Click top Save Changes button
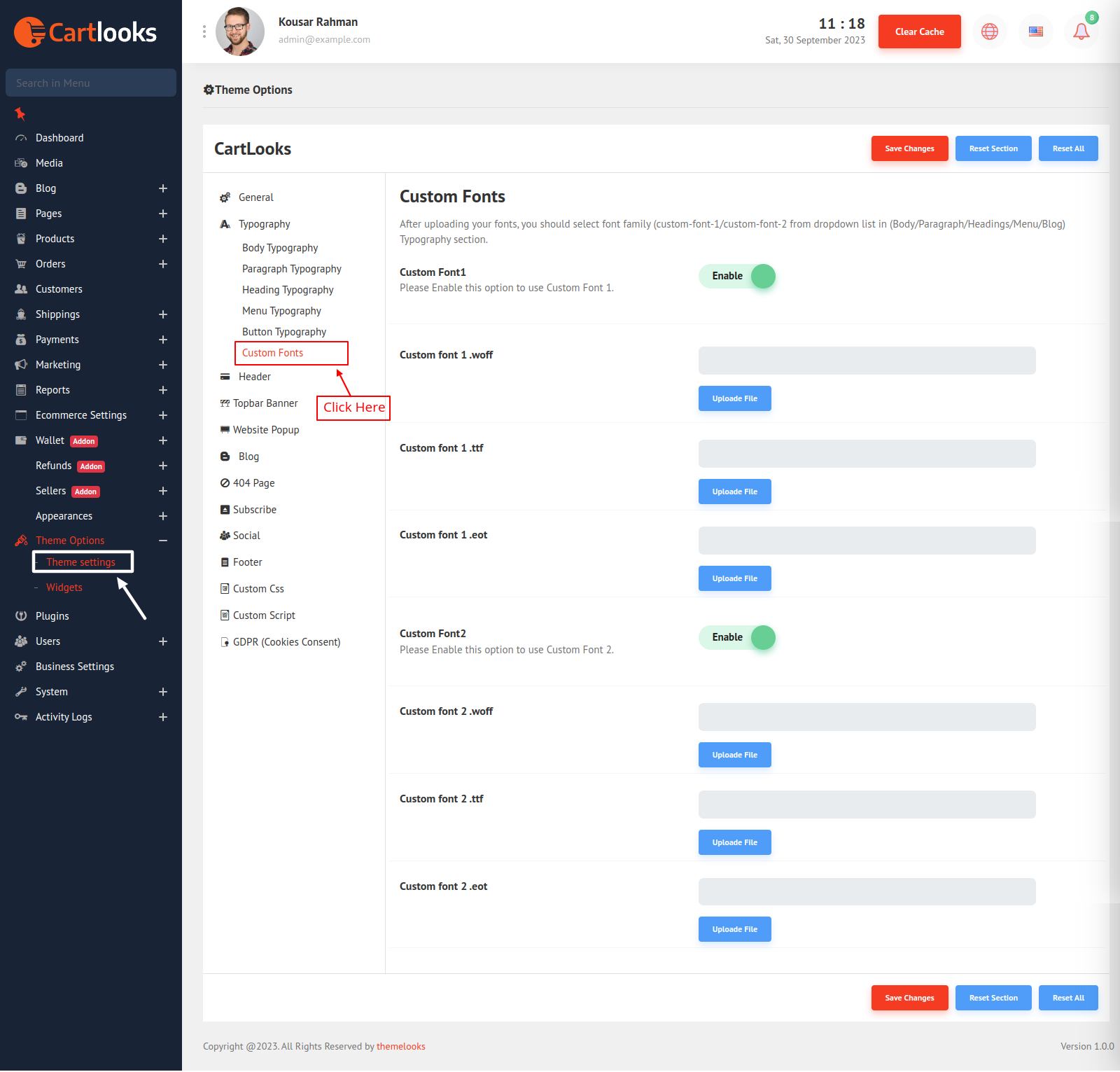Viewport: 1120px width, 1072px height. (909, 148)
